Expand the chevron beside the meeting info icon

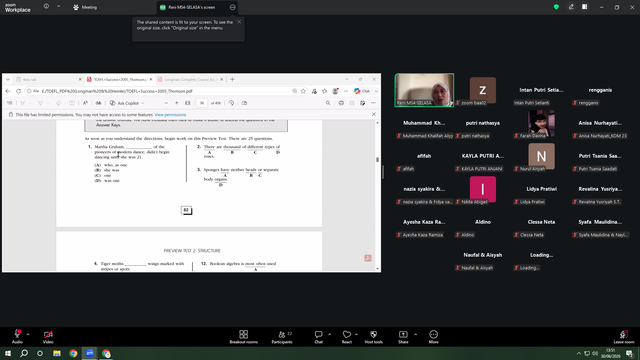click(58, 7)
